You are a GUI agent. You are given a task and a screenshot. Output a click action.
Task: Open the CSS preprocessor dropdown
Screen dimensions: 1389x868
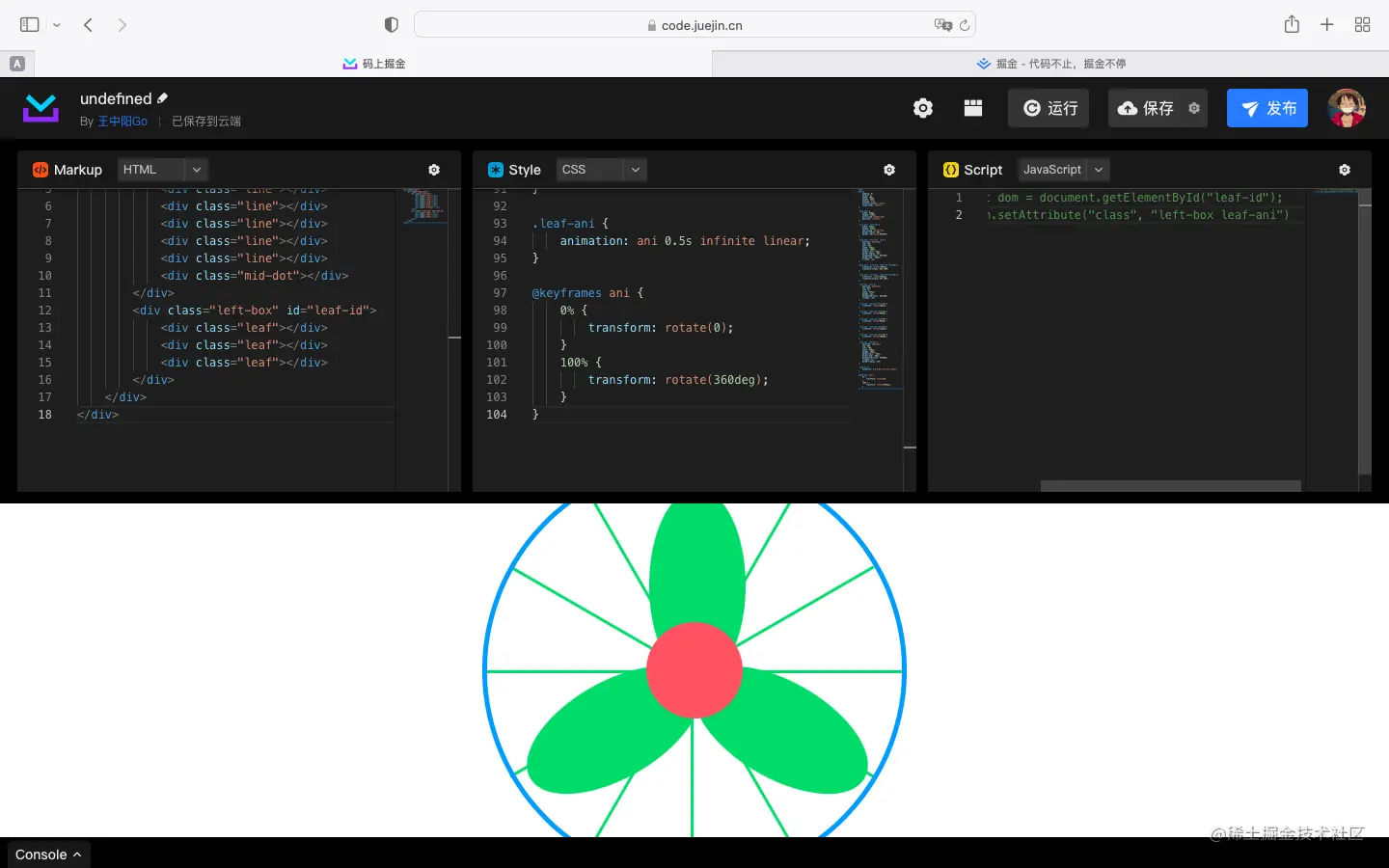(602, 170)
